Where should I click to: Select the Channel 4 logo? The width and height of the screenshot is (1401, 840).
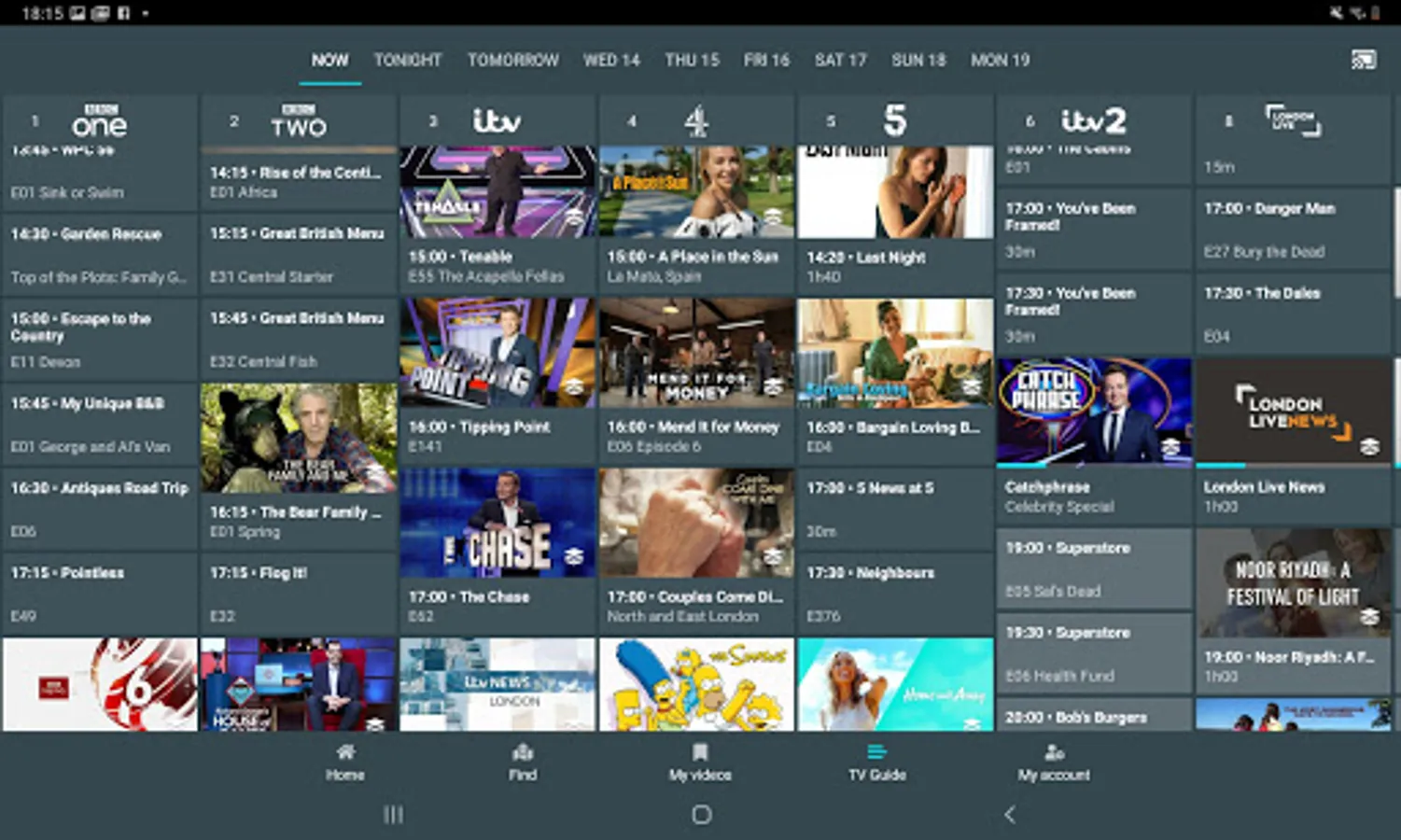pos(696,121)
